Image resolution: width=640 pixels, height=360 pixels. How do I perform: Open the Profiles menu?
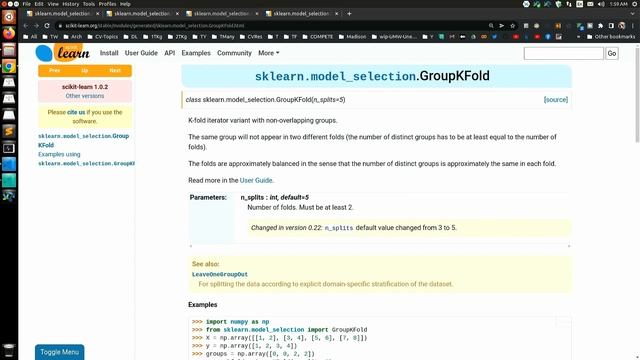(x=107, y=4)
